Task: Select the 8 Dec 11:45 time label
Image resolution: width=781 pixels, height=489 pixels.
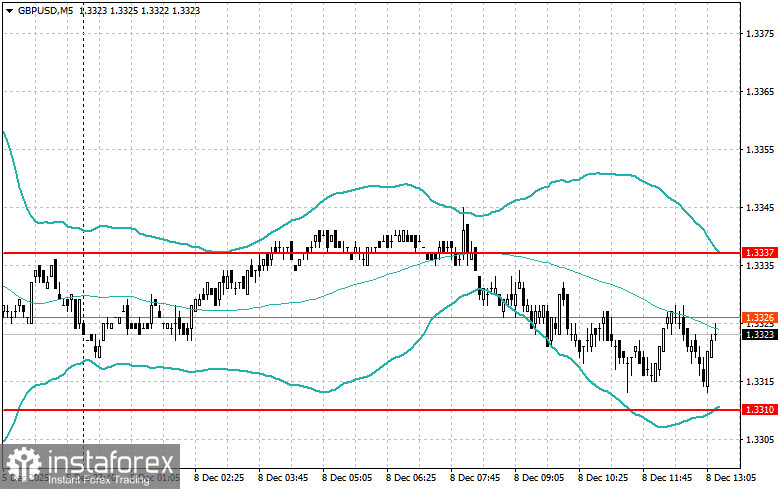Action: [x=667, y=478]
